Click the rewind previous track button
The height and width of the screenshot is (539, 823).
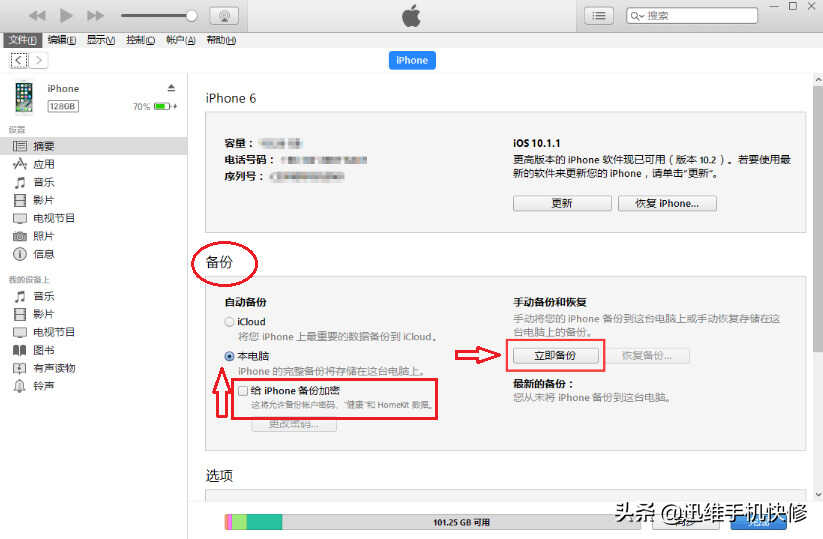pos(37,16)
